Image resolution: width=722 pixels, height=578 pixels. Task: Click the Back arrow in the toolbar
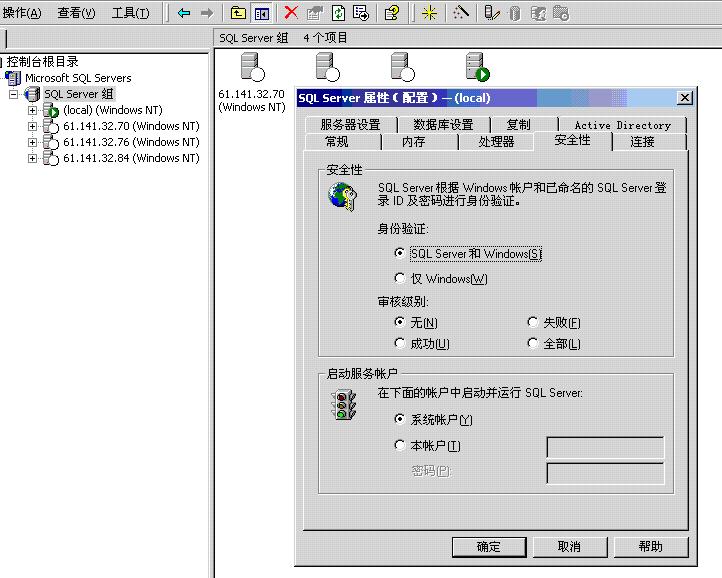click(184, 13)
